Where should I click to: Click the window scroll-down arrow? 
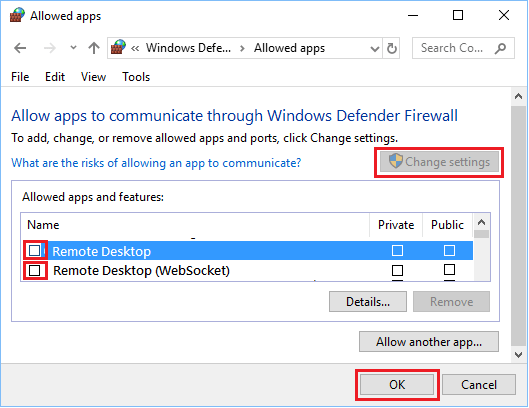[519, 355]
